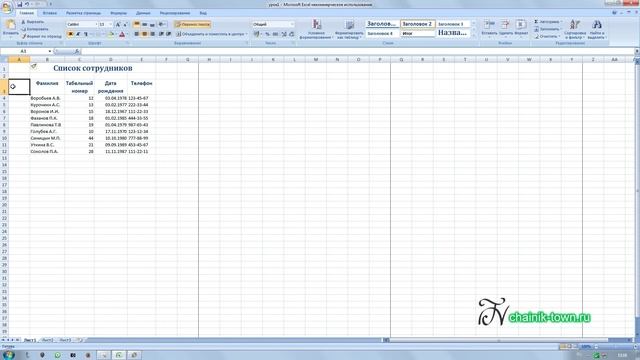
Task: Open Find and Select binoculars menu
Action: [596, 29]
